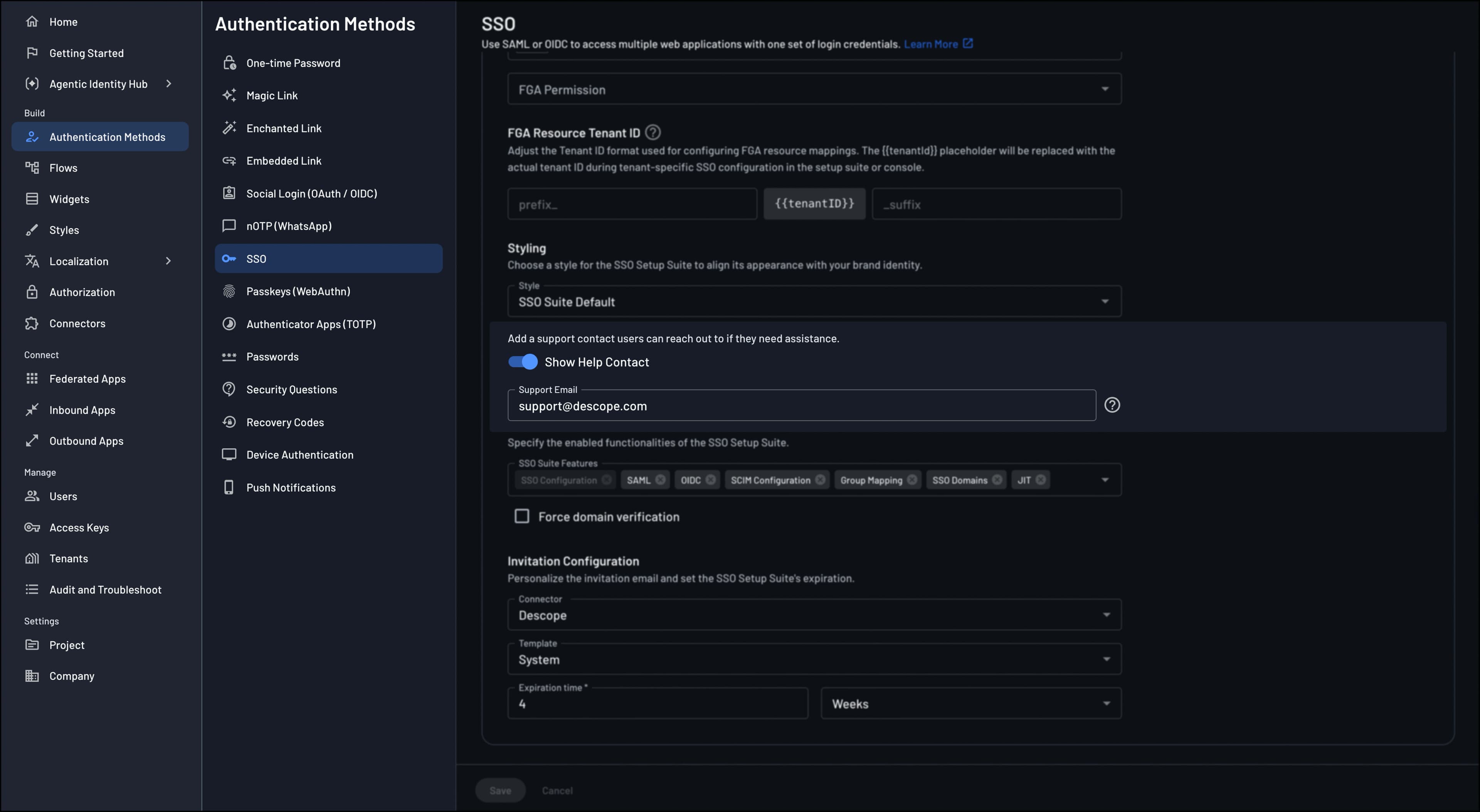Screen dimensions: 1480x812
Task: Click the prefix_ input field
Action: pyautogui.click(x=632, y=204)
